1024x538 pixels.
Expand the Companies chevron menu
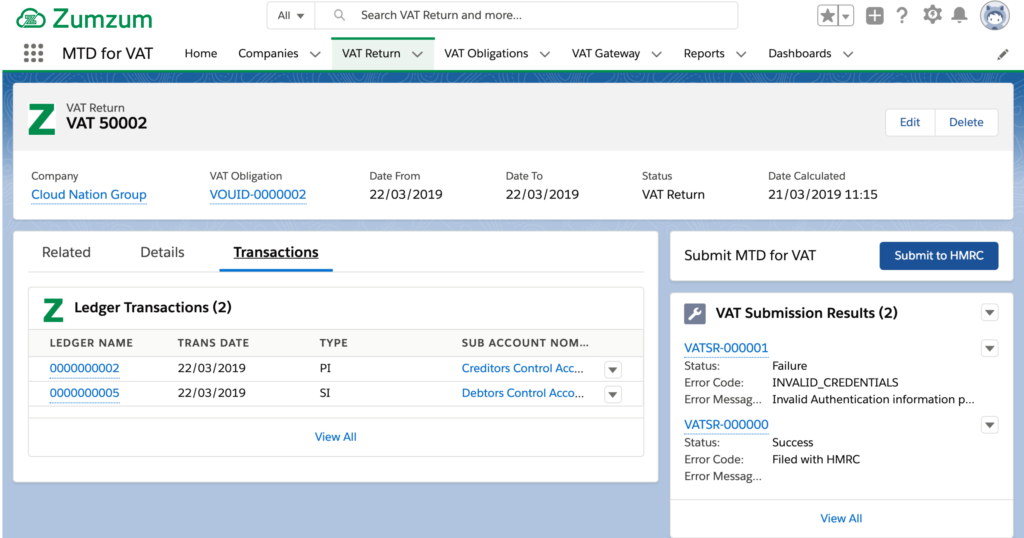pyautogui.click(x=315, y=54)
